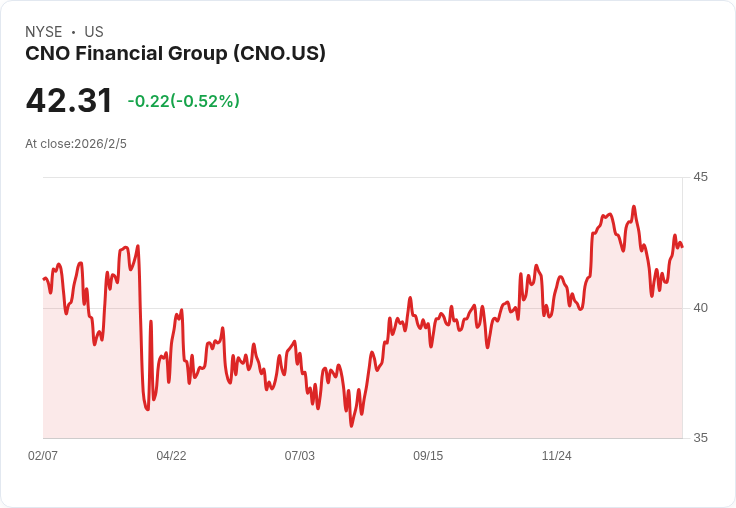Click the 09/15 date axis label
Screen dimensions: 736x508
pos(428,456)
